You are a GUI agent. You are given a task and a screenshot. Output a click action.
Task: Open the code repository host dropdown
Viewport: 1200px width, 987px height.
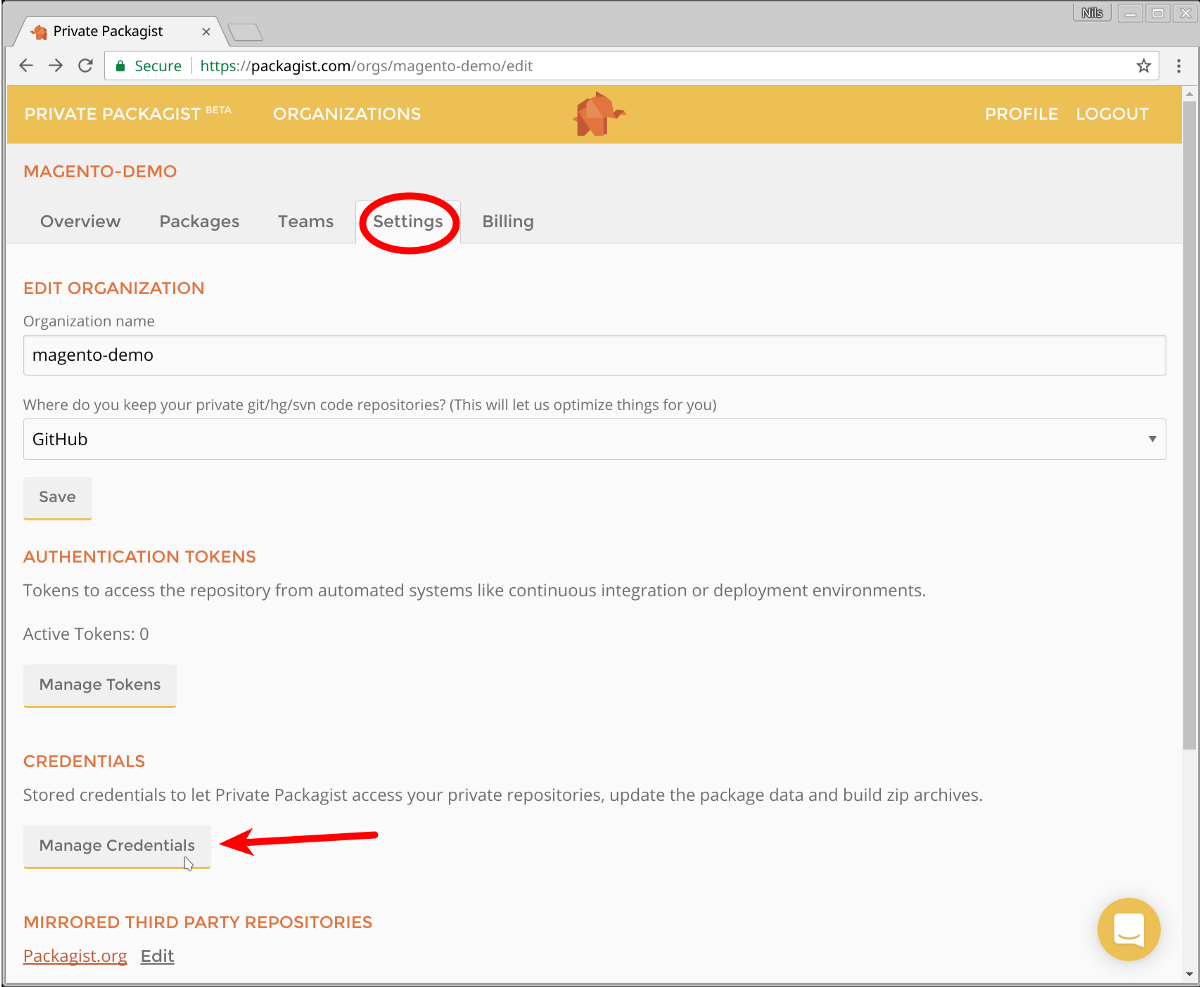(x=594, y=439)
